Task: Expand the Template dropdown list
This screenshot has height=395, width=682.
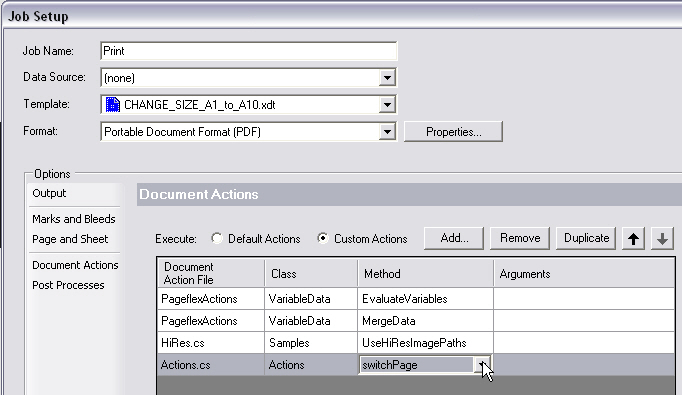Action: (x=387, y=105)
